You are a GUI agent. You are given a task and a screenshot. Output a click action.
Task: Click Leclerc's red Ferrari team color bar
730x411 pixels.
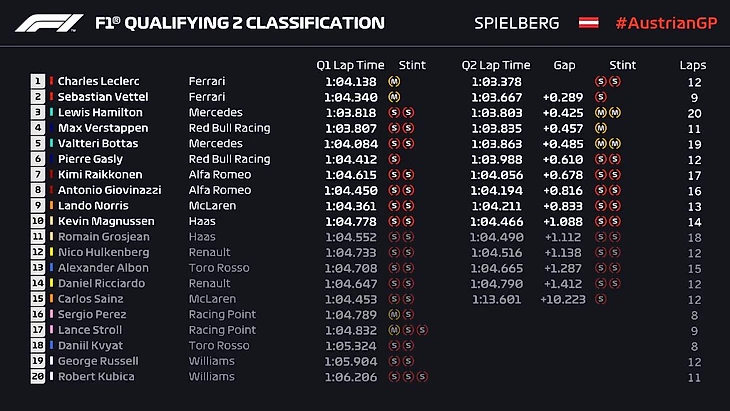(51, 81)
